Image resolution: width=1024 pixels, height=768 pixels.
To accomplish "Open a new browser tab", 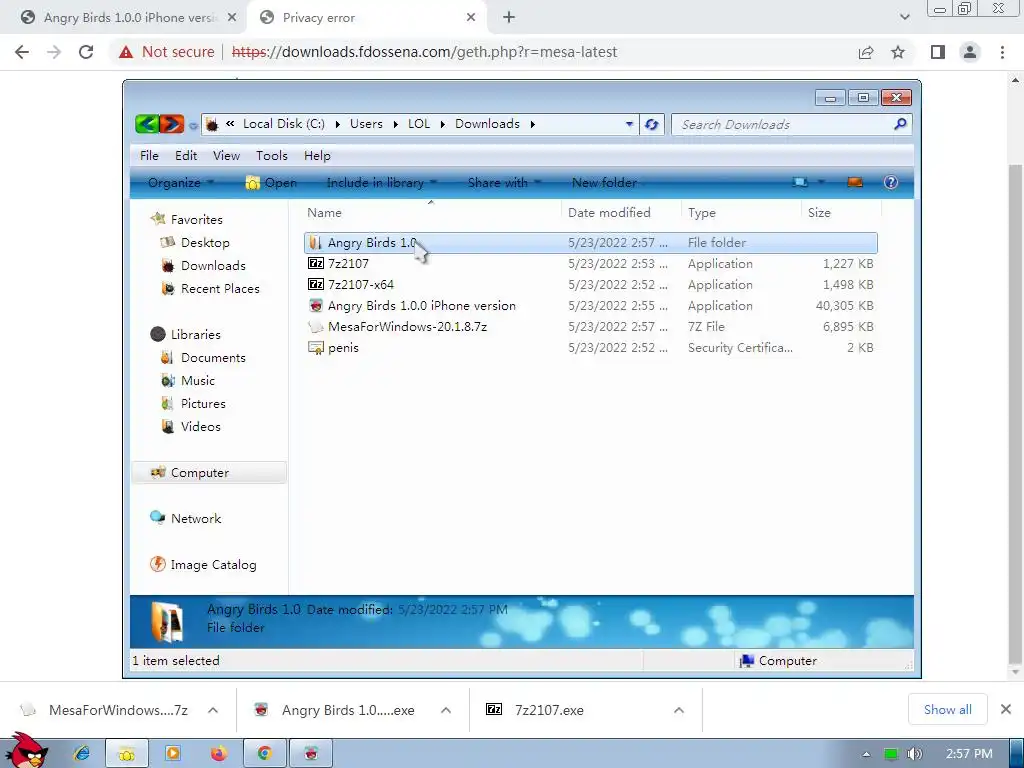I will tap(509, 18).
